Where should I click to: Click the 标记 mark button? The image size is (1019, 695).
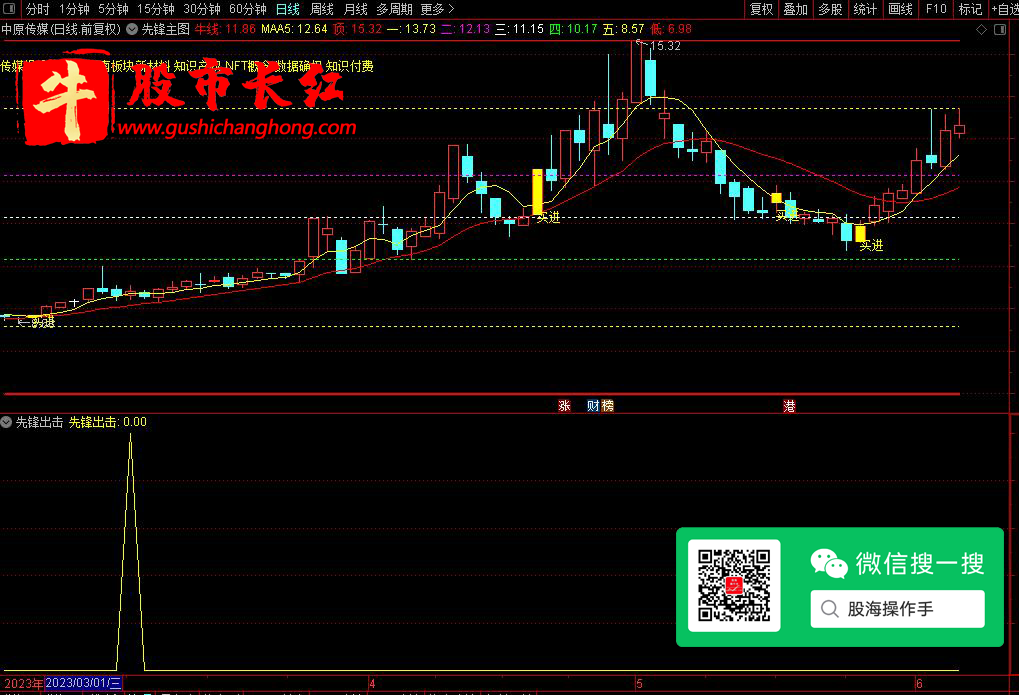[970, 9]
